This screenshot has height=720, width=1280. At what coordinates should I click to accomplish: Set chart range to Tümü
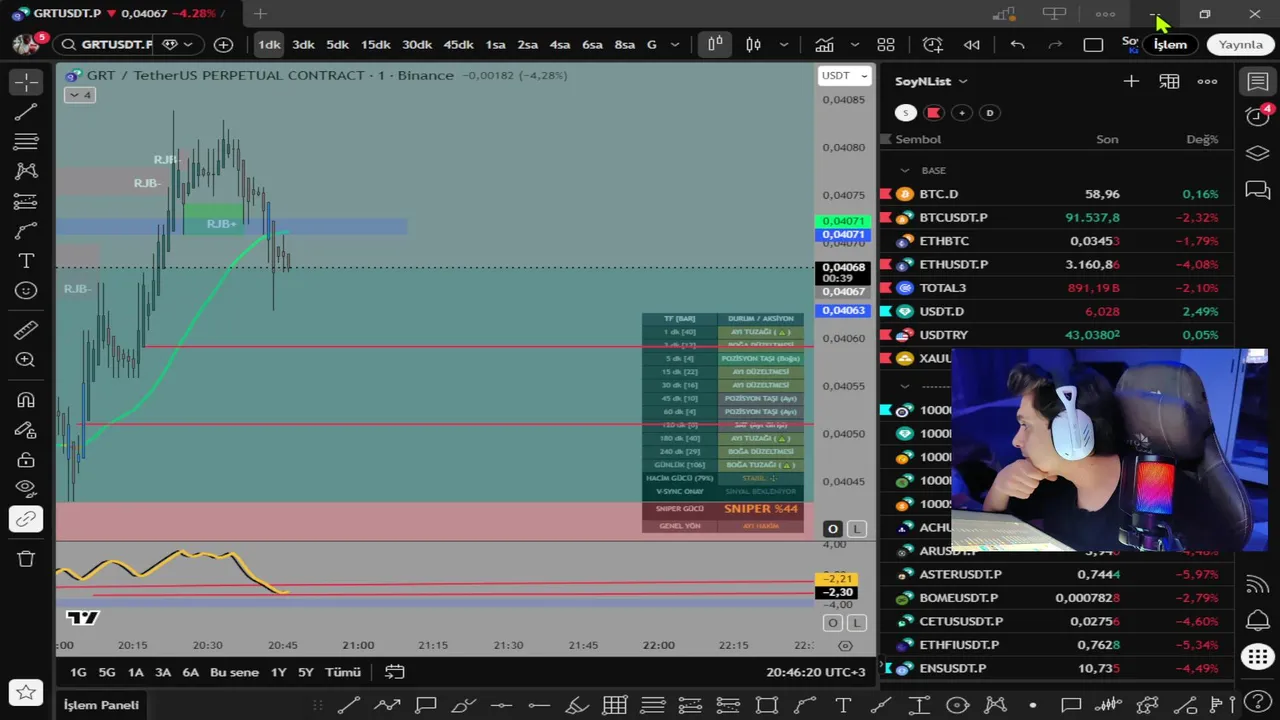click(x=343, y=672)
